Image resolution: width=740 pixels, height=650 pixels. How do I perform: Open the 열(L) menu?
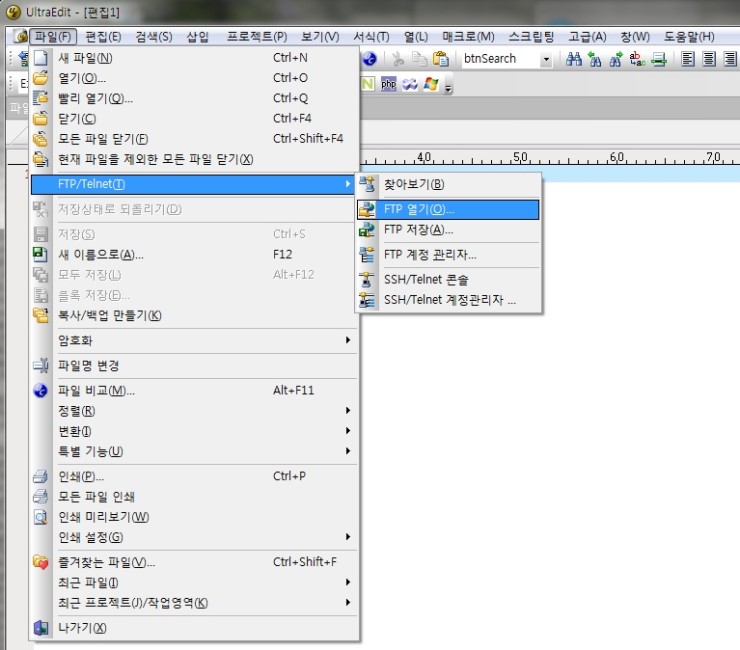coord(416,37)
